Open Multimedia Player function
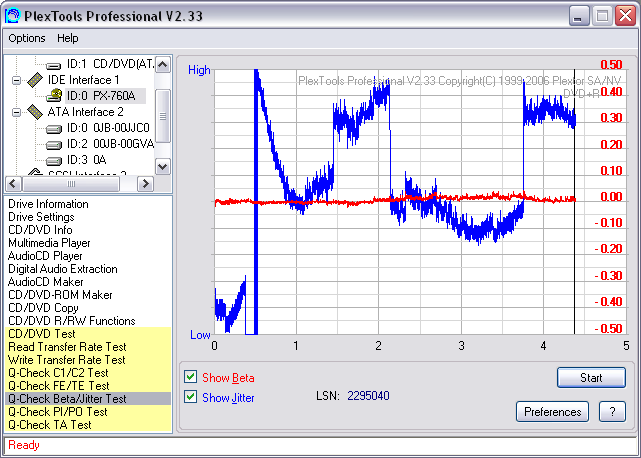This screenshot has width=641, height=458. click(49, 243)
